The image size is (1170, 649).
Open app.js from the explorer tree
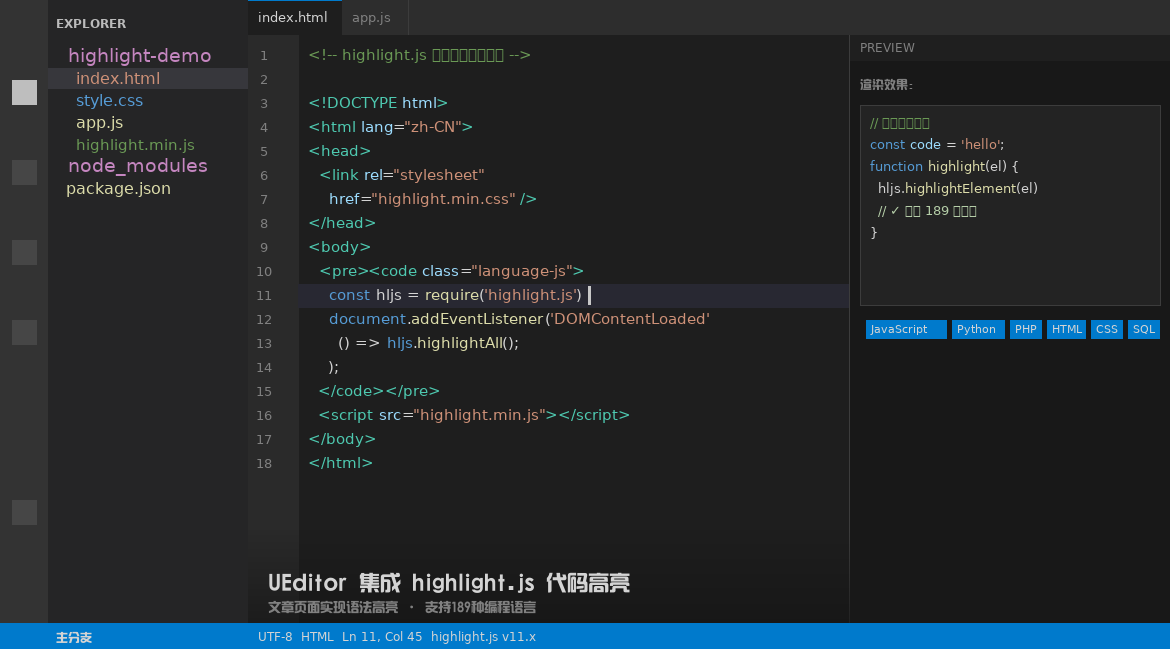99,122
